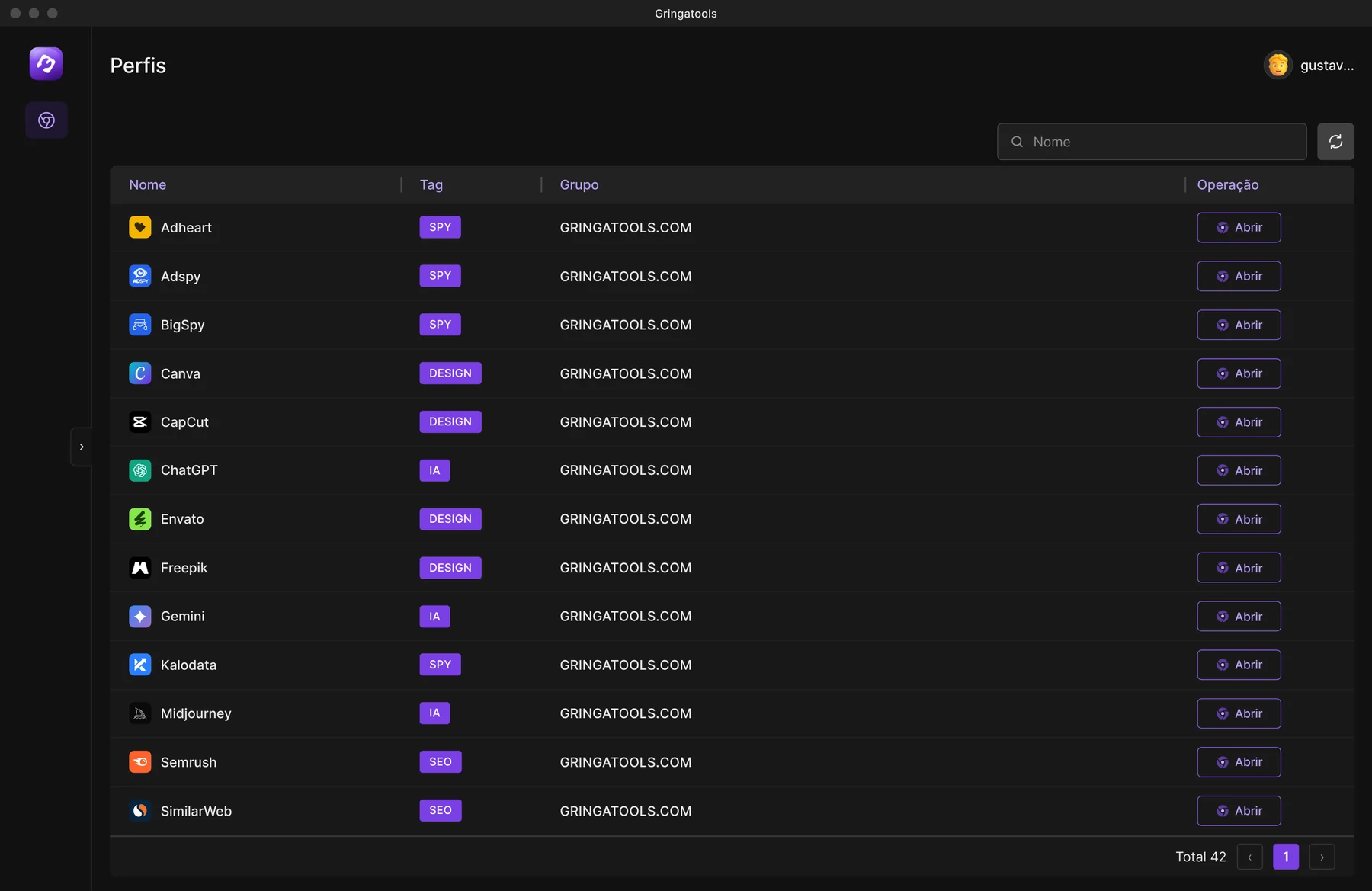Image resolution: width=1372 pixels, height=891 pixels.
Task: Click the gustav user avatar
Action: [1278, 66]
